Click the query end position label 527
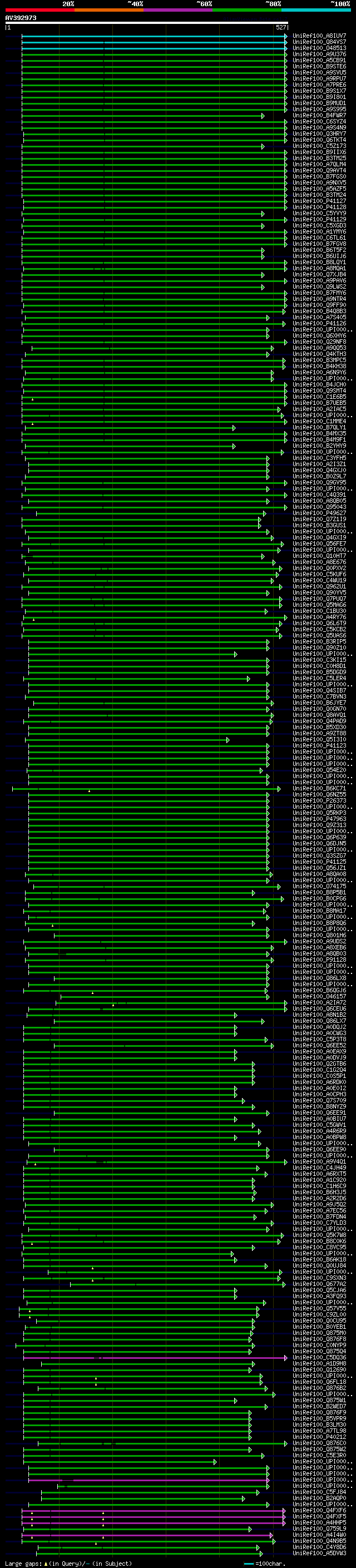Viewport: 356px width, 1568px height. pos(280,27)
